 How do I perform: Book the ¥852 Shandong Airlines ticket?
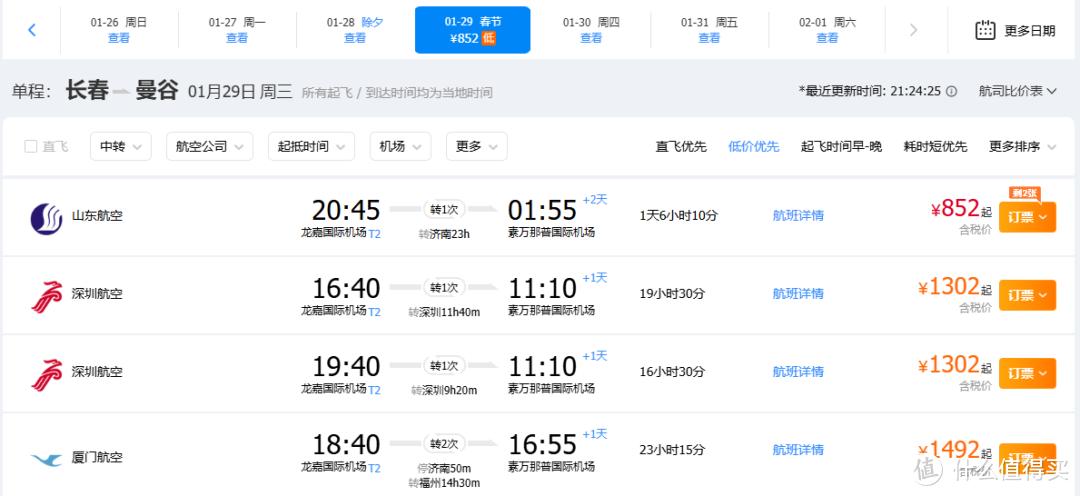point(1027,217)
